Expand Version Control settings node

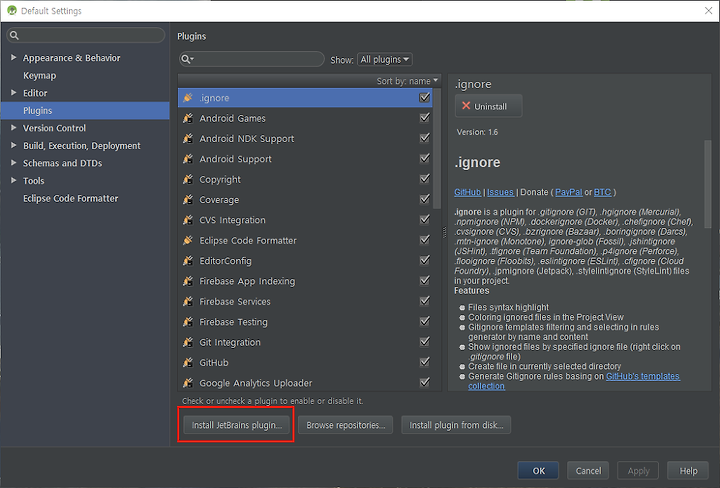[x=13, y=128]
